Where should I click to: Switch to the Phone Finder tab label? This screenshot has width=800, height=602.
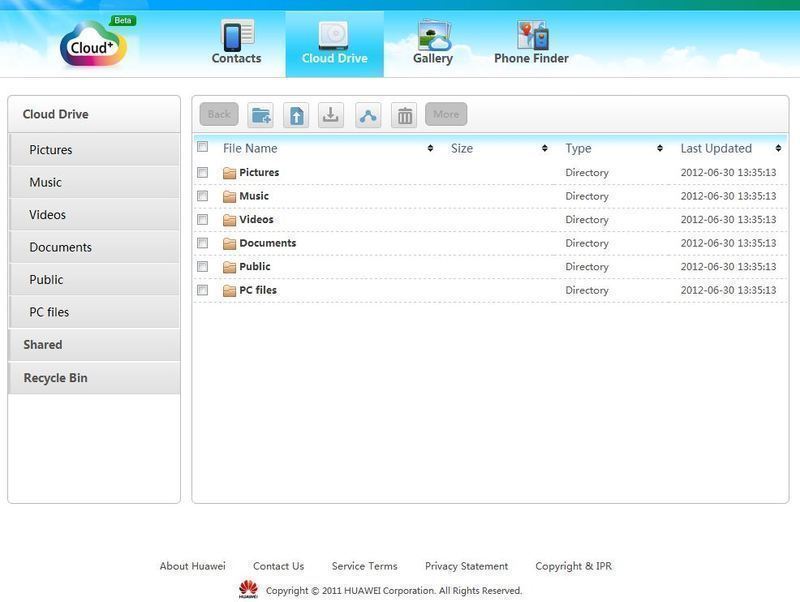pos(531,58)
